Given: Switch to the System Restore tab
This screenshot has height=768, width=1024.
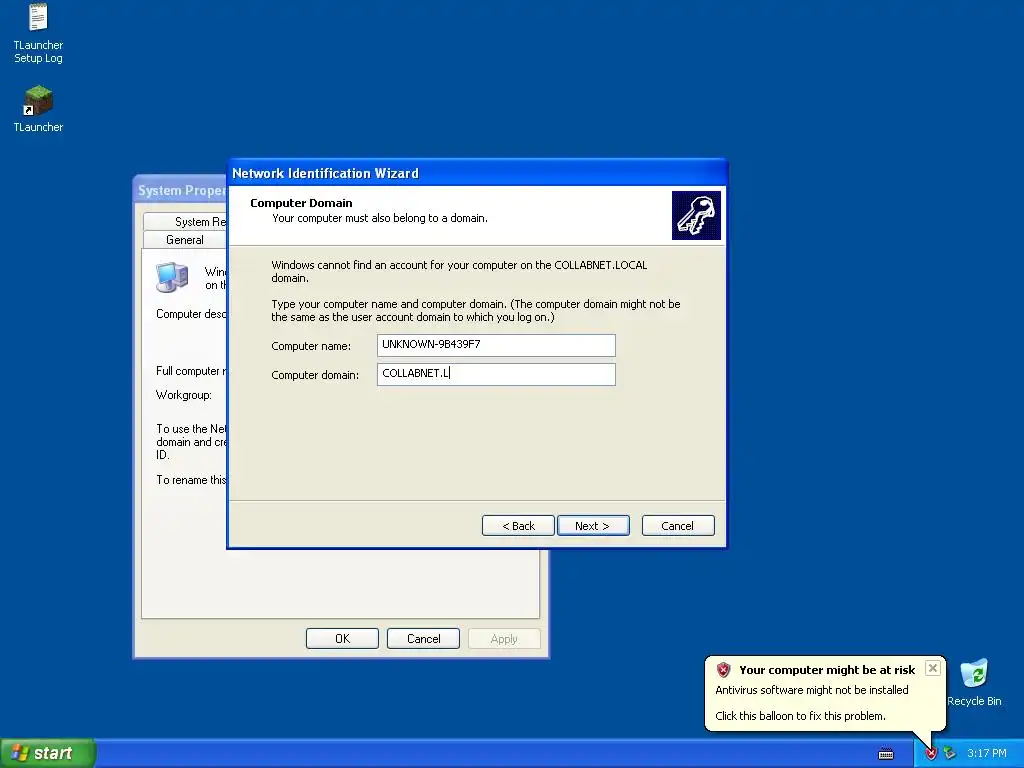Looking at the screenshot, I should point(185,221).
